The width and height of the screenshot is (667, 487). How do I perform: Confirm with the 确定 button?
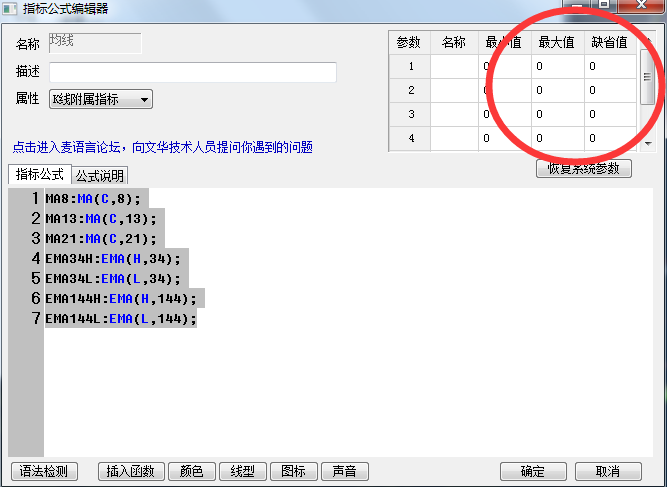pyautogui.click(x=533, y=471)
